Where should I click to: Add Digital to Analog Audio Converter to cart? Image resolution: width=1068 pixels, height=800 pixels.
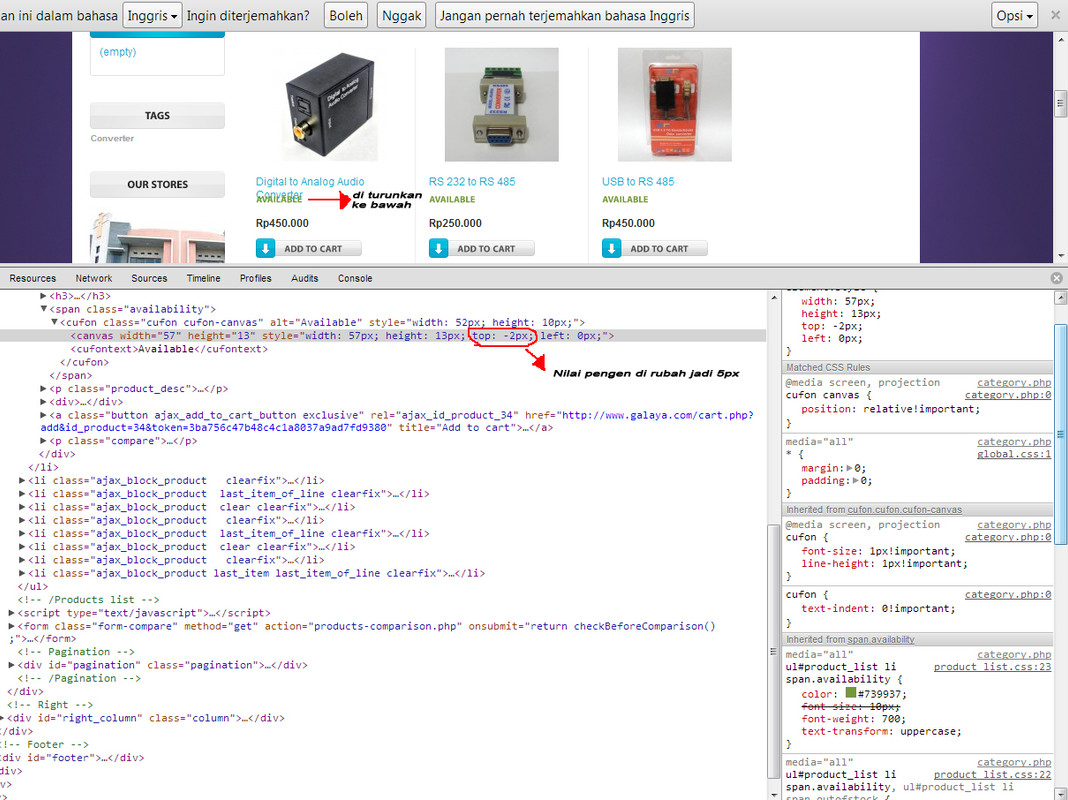(x=309, y=249)
